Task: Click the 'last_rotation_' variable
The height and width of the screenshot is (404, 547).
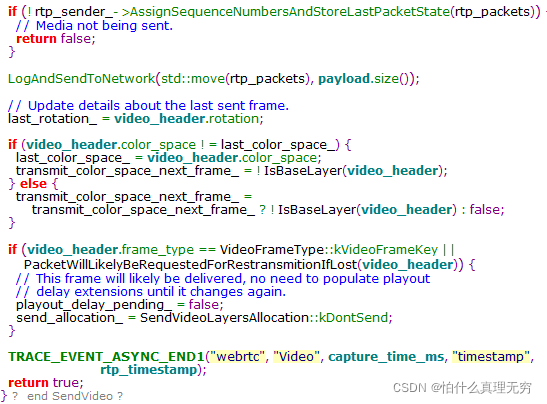Action: [x=52, y=119]
